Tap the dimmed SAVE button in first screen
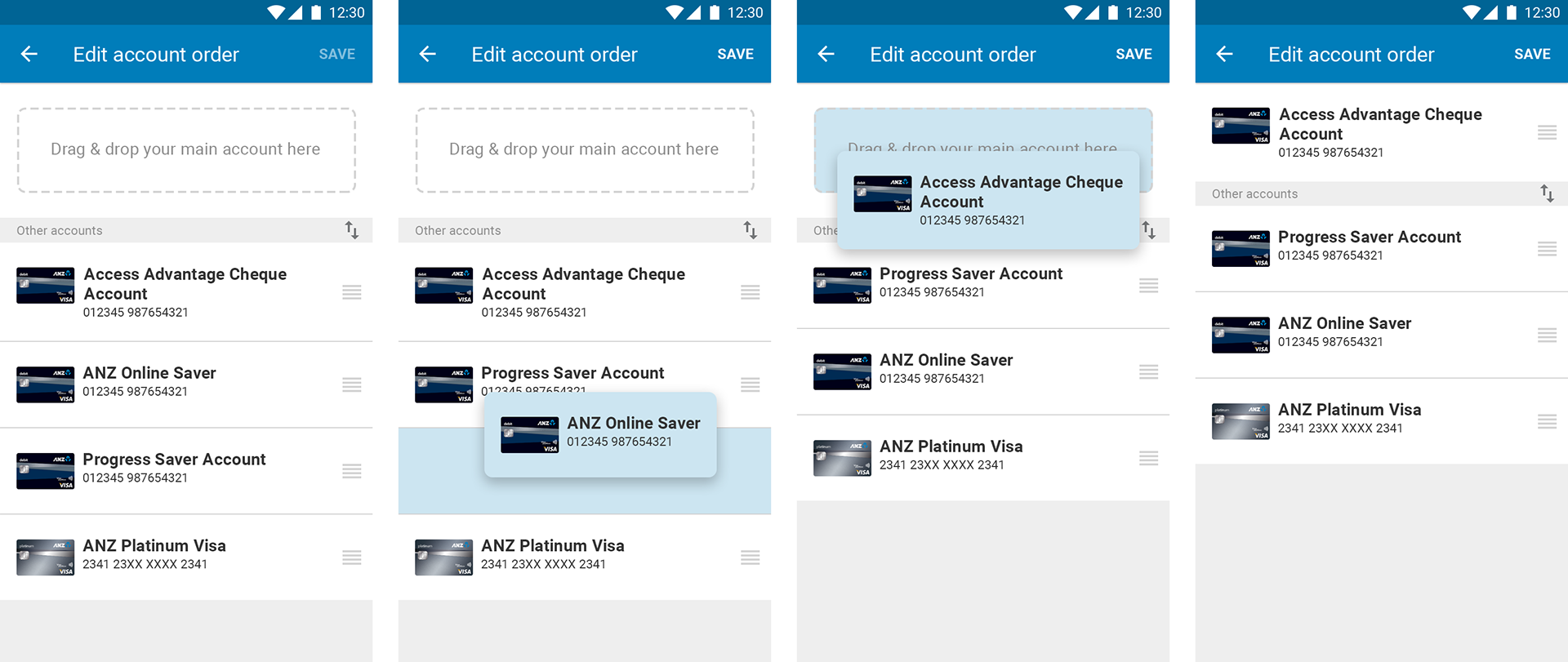Screen dimensions: 1568x662 (x=337, y=54)
